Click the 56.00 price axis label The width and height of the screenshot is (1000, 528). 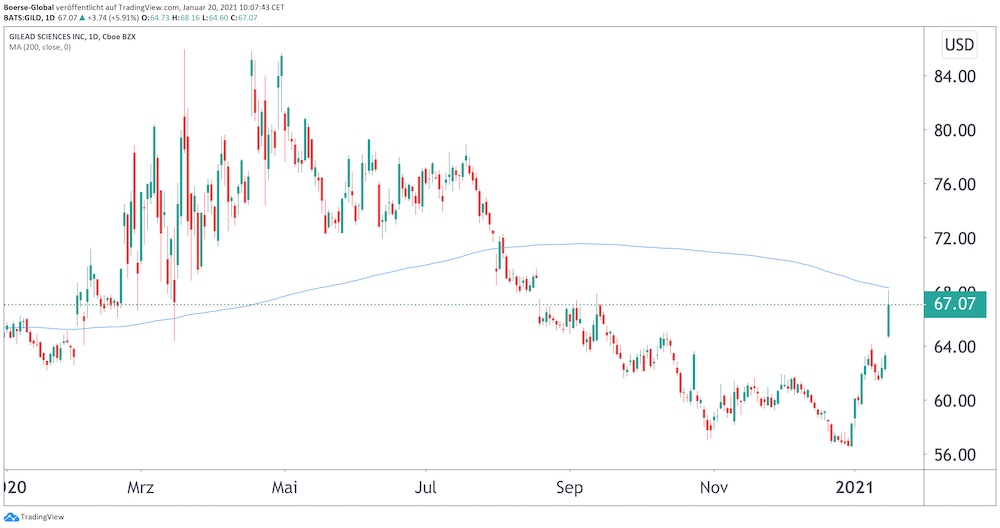(x=953, y=455)
